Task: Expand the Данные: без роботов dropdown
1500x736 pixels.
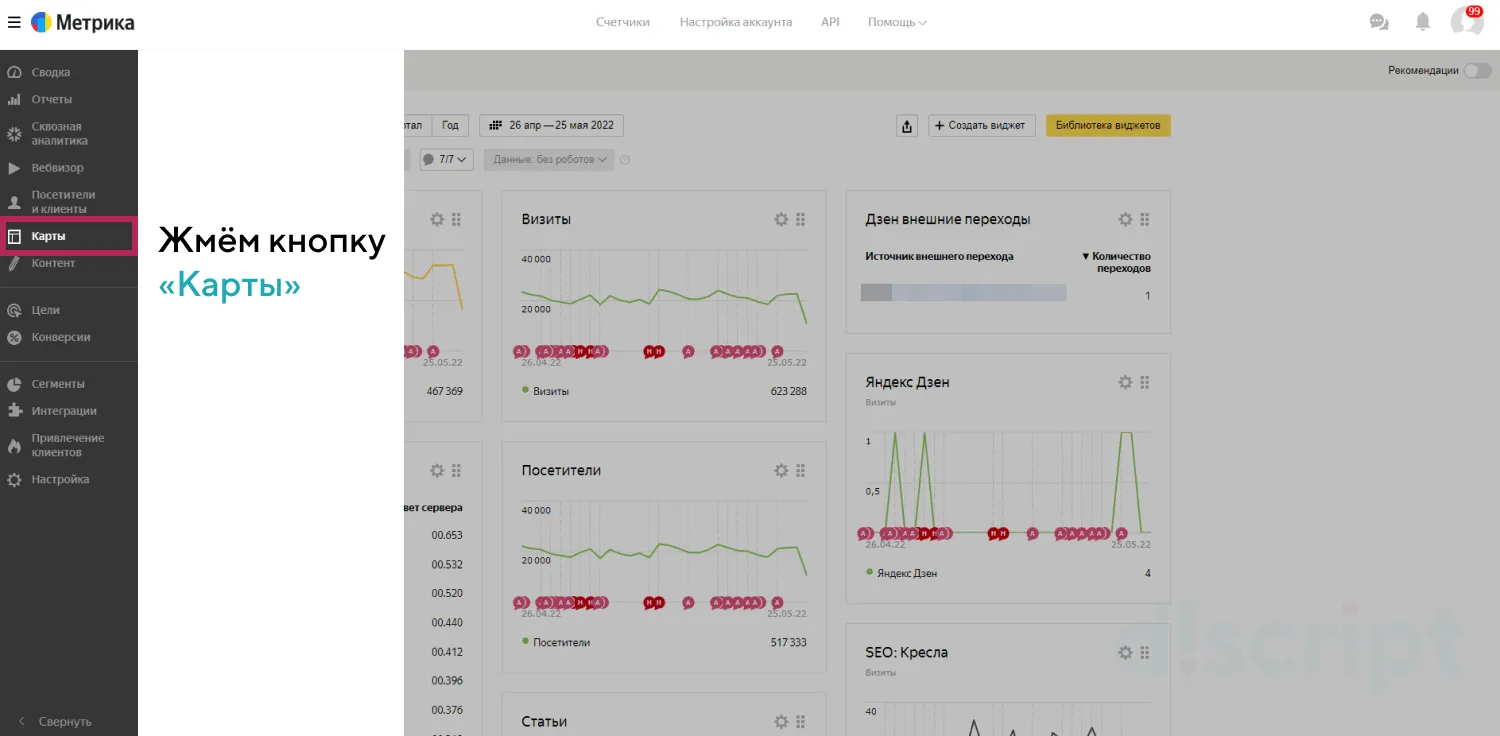Action: (549, 159)
